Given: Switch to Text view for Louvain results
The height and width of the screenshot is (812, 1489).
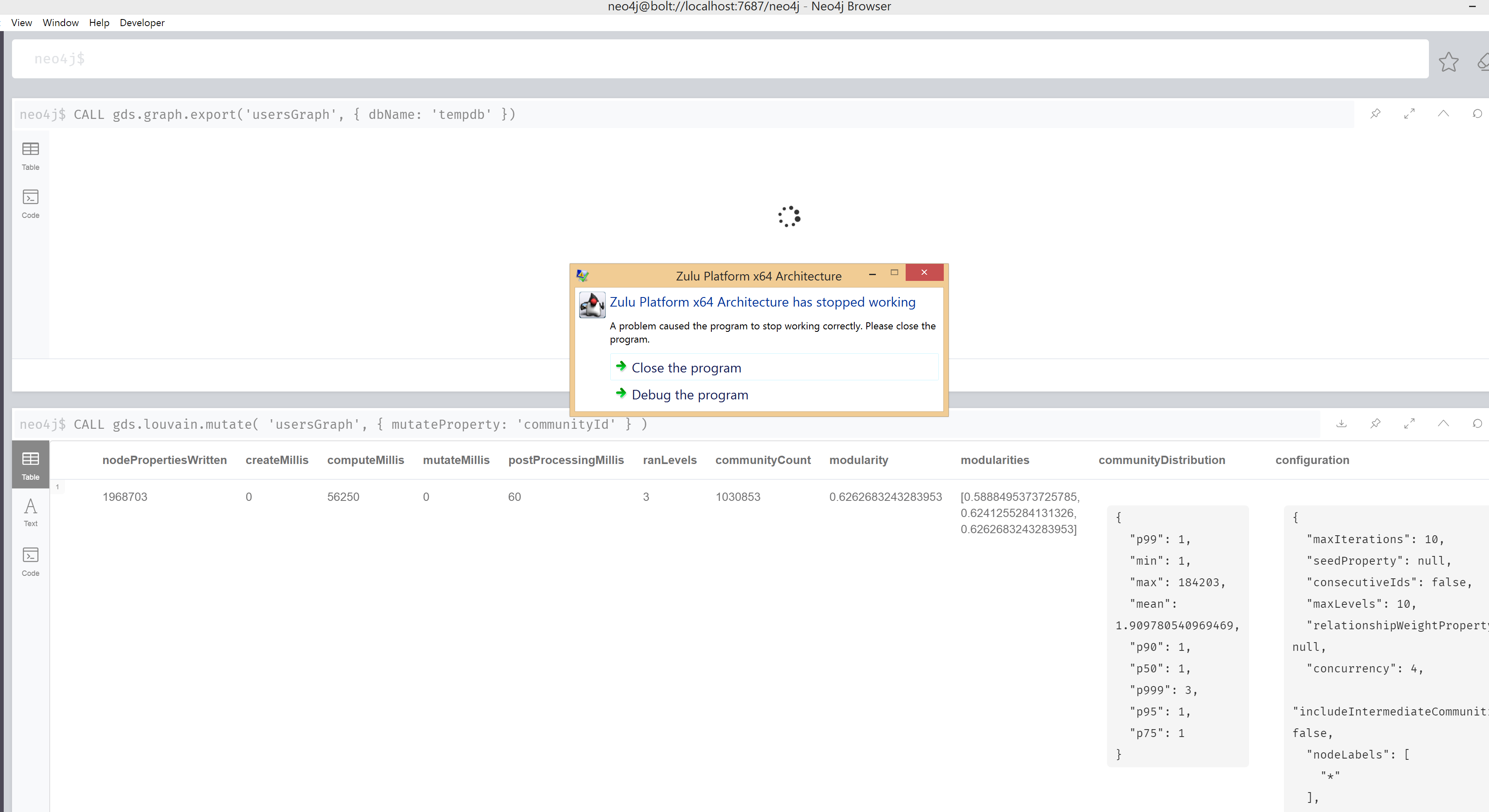Looking at the screenshot, I should click(30, 512).
